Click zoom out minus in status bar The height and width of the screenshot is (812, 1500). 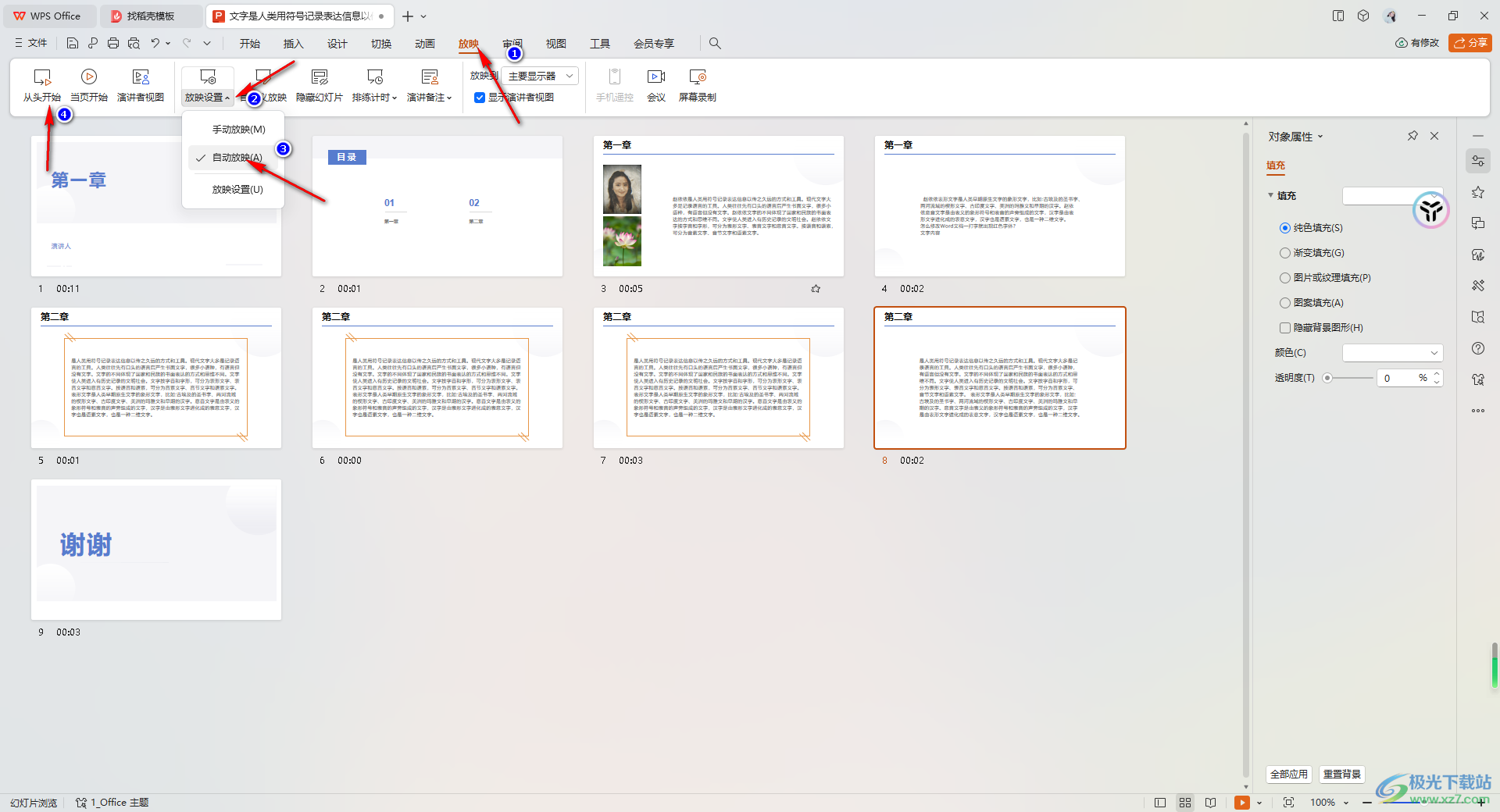coord(1367,803)
